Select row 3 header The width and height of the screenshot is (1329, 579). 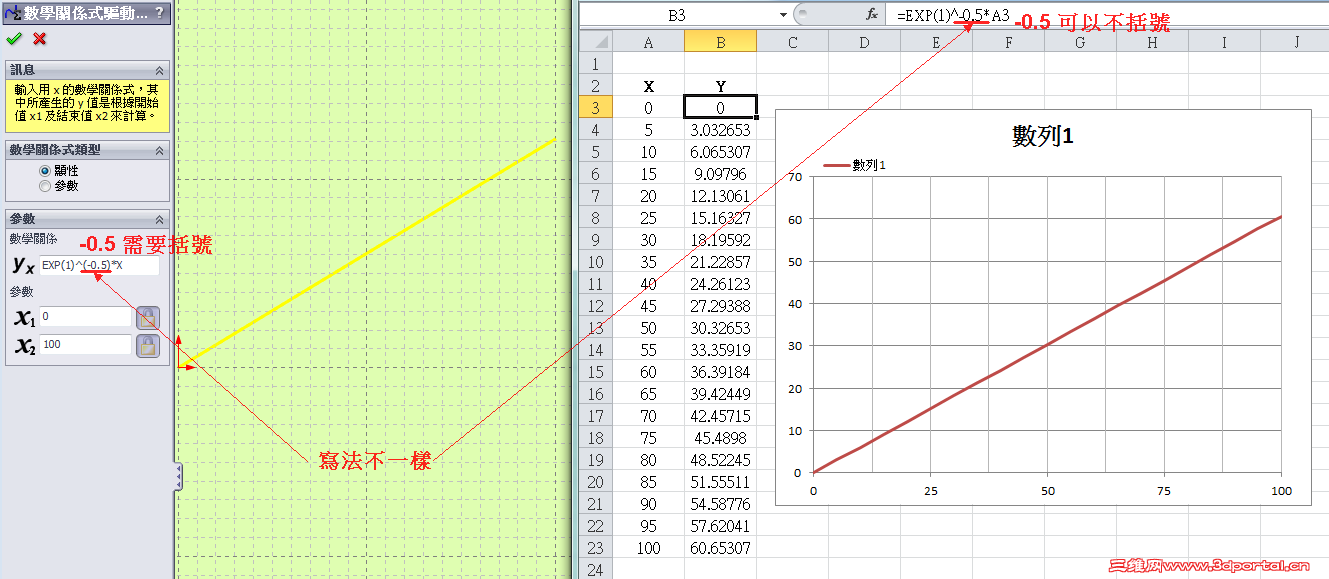(595, 108)
